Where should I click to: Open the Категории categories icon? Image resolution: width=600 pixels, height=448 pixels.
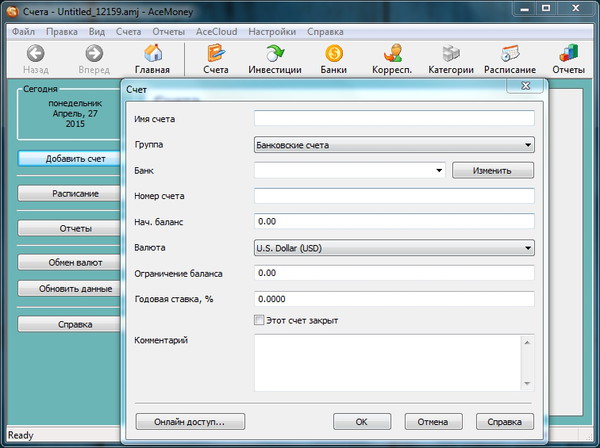[x=452, y=53]
